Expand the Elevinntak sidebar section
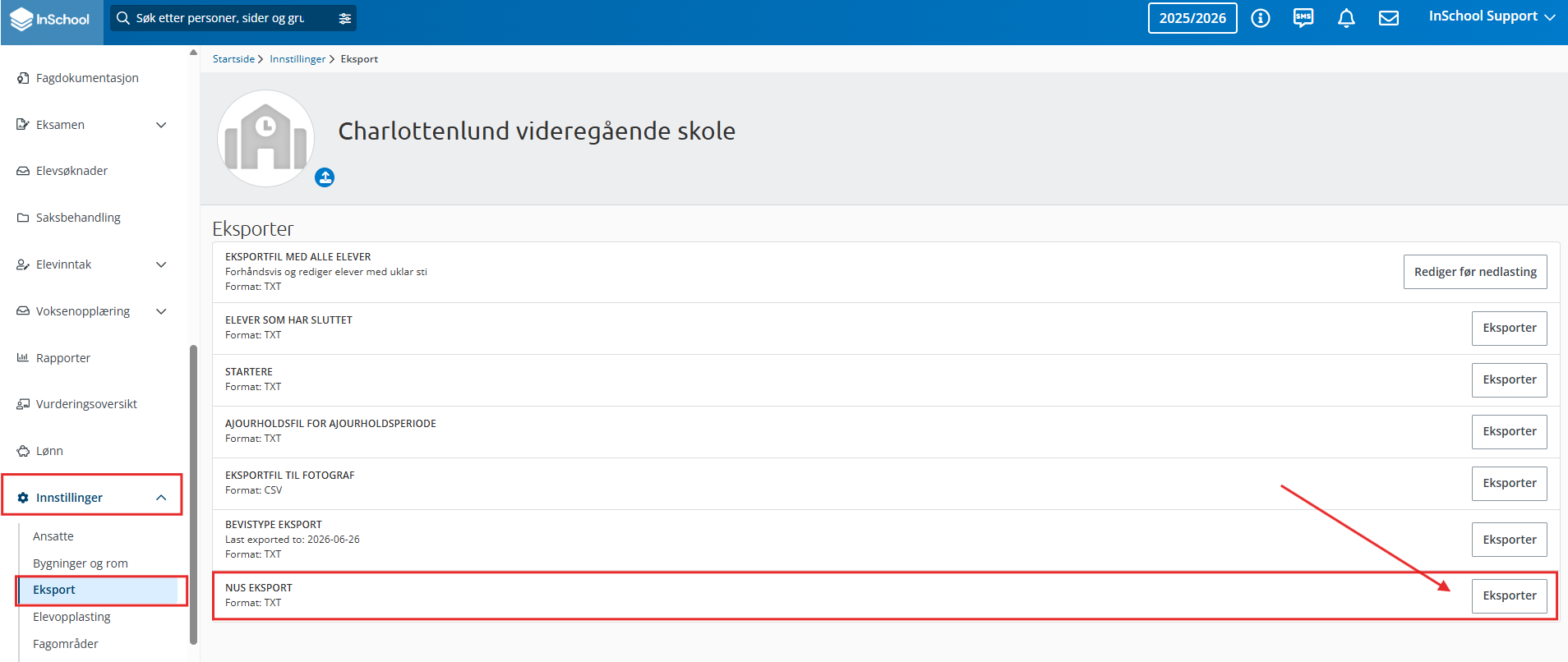Viewport: 1568px width, 662px height. 161,264
